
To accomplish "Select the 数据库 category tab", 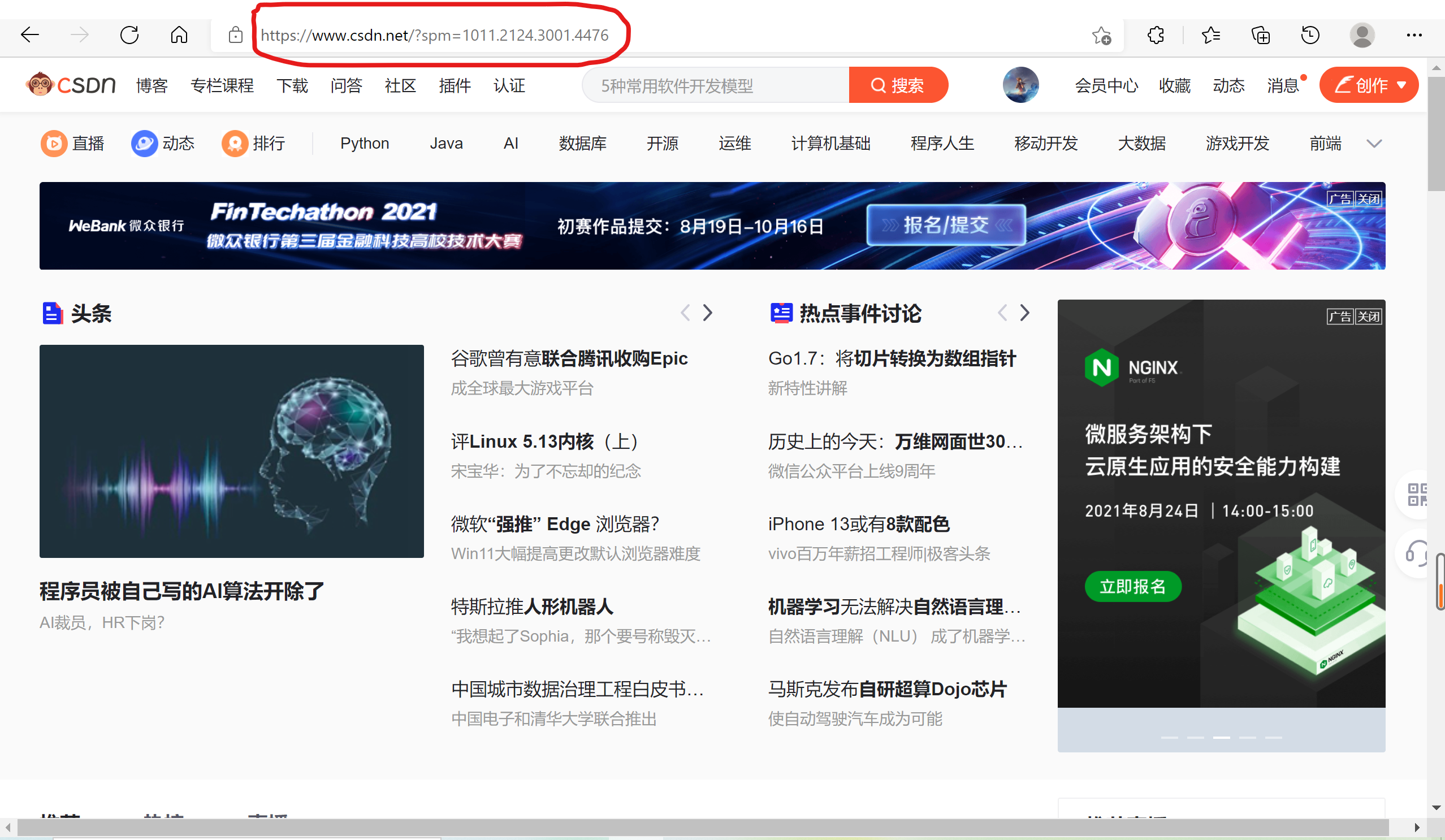I will (x=583, y=144).
